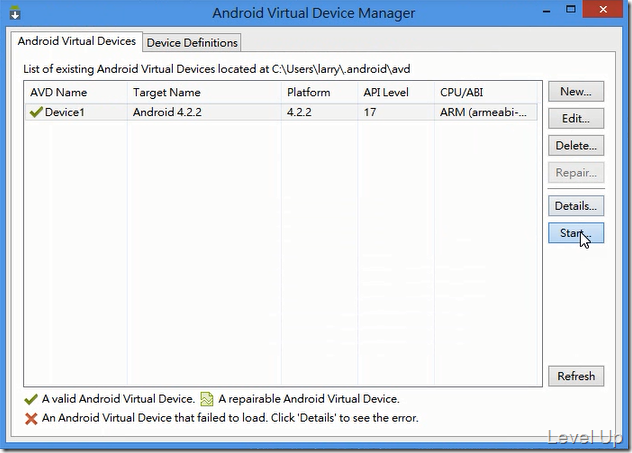The height and width of the screenshot is (453, 632).
Task: Sort by the AVD Name column header
Action: coord(76,92)
